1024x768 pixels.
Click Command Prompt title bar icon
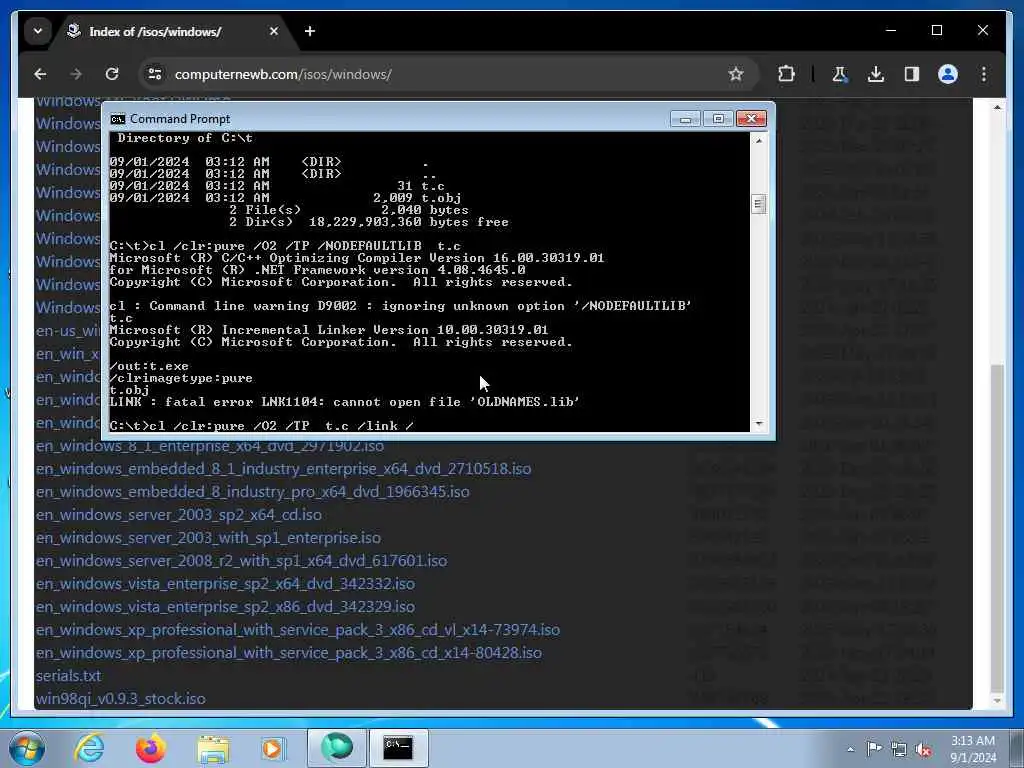(x=118, y=119)
